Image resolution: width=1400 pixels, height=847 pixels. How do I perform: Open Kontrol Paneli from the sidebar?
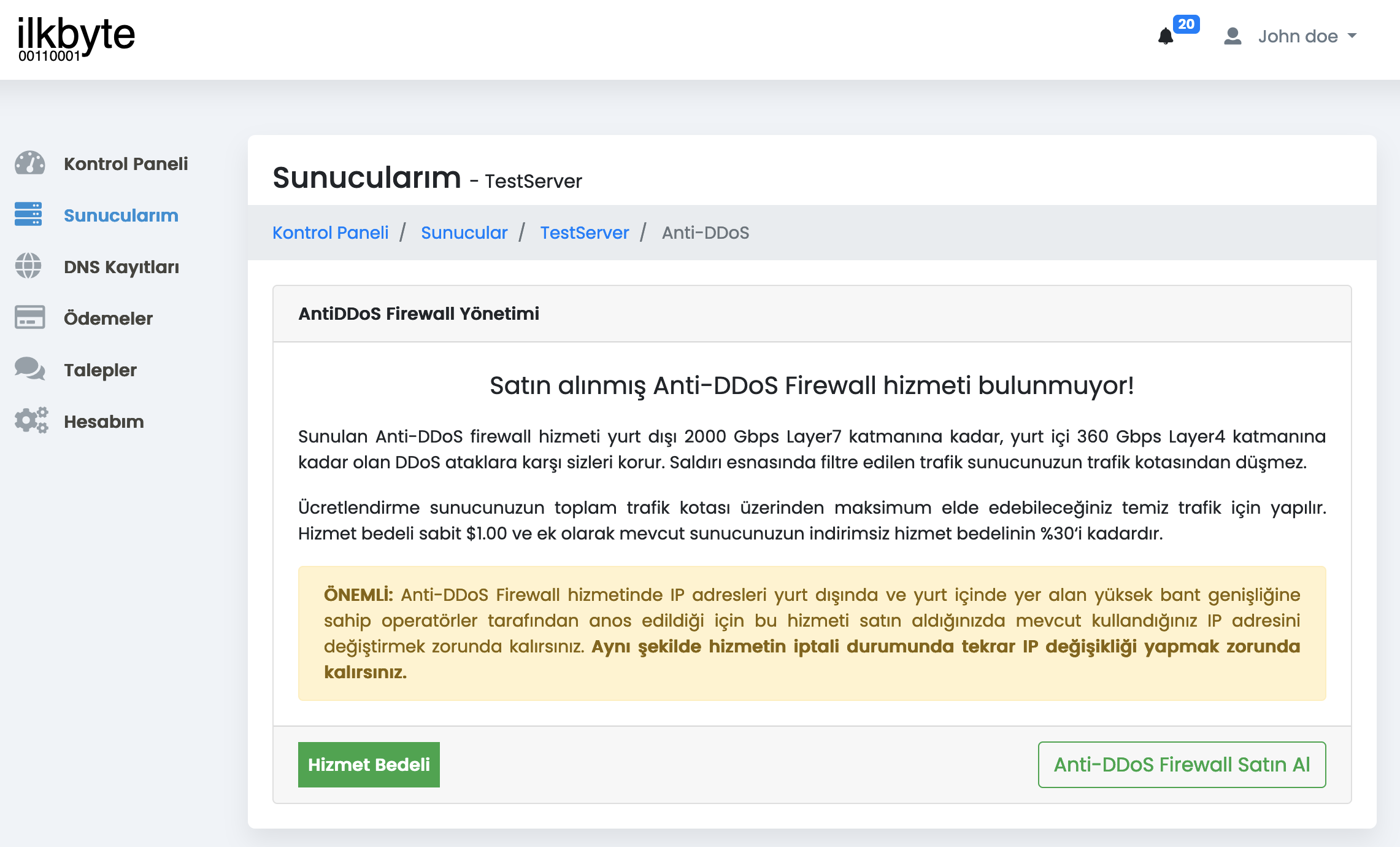coord(126,164)
